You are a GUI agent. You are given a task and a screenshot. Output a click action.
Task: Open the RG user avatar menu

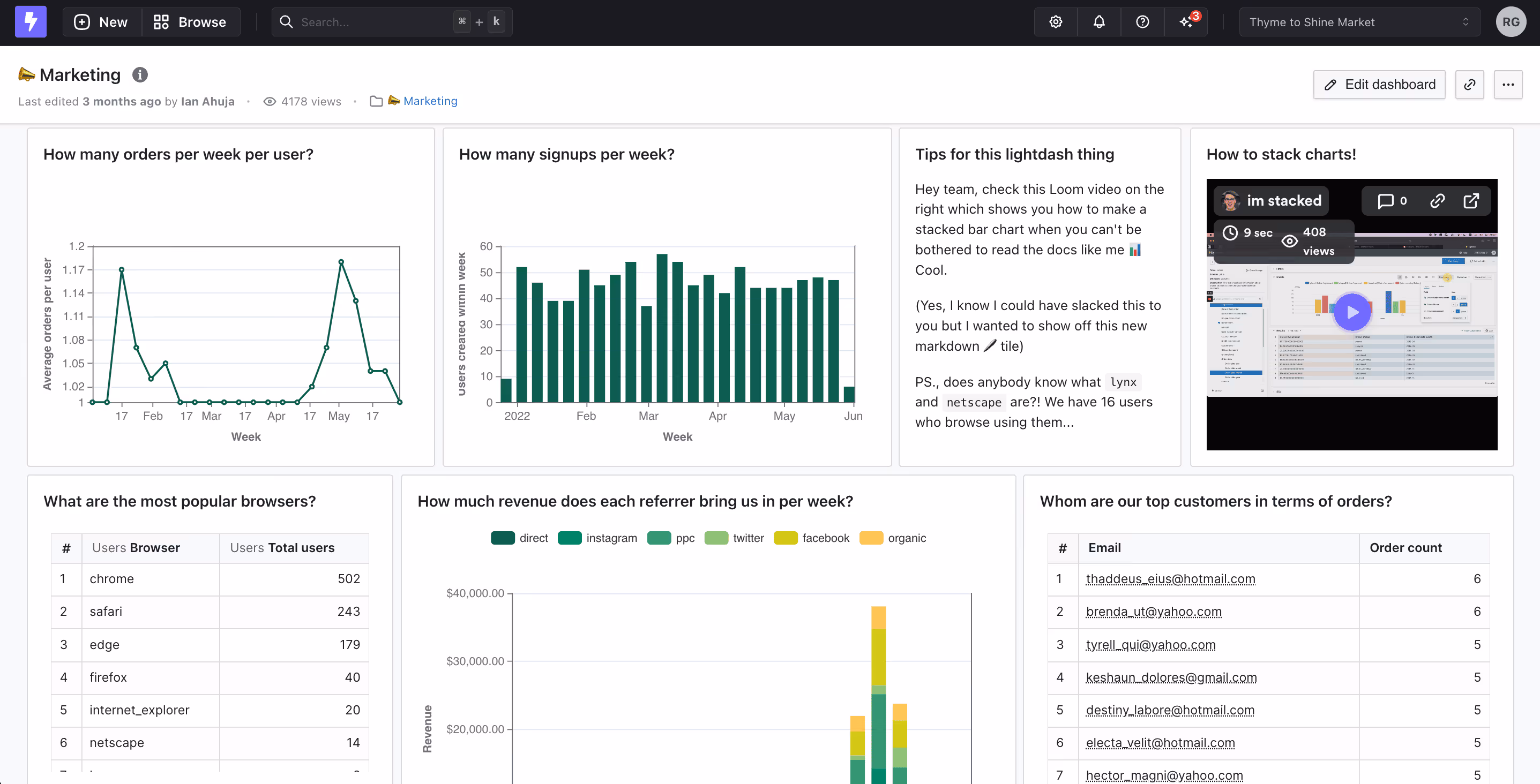[x=1511, y=22]
